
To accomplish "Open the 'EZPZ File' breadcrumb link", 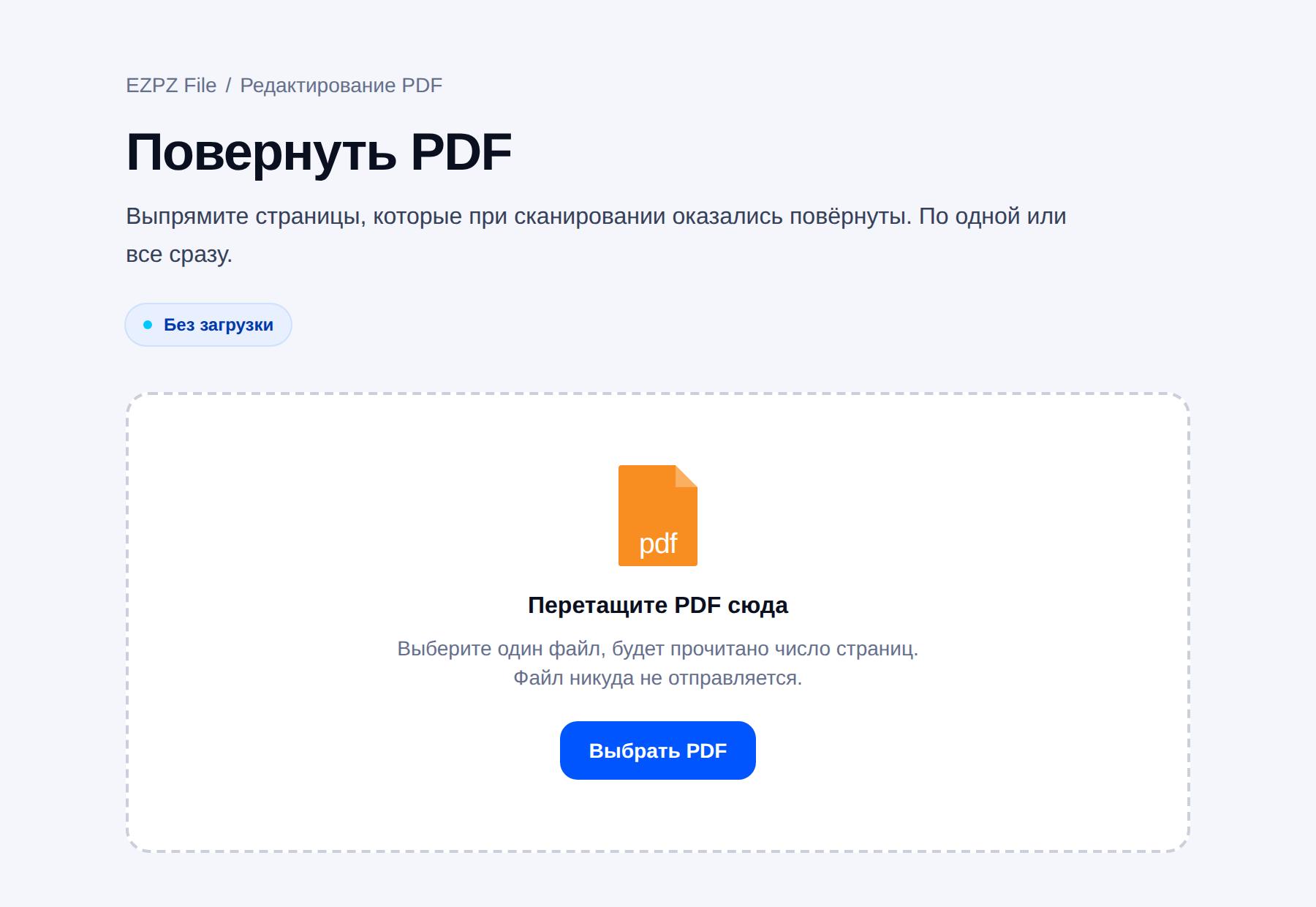I will tap(171, 86).
